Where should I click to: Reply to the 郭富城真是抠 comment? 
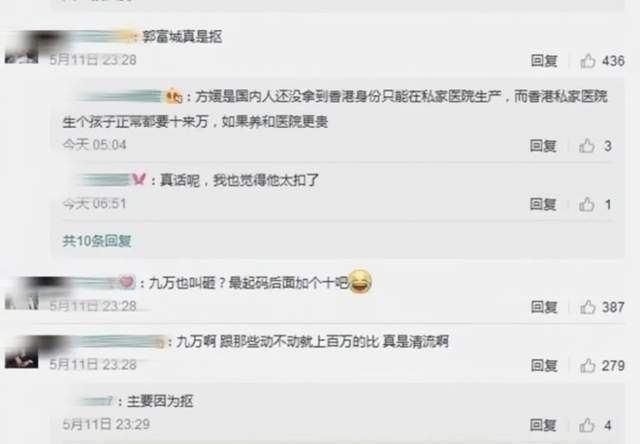(x=544, y=61)
